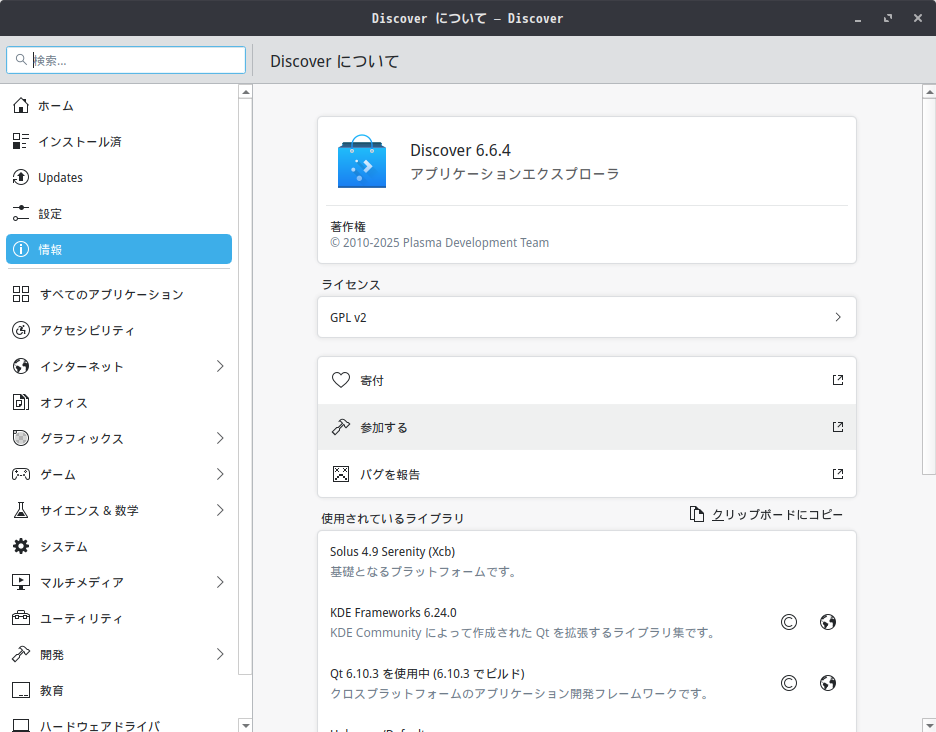This screenshot has height=732, width=936.
Task: Expand the ゲーム category chevron
Action: (x=220, y=474)
